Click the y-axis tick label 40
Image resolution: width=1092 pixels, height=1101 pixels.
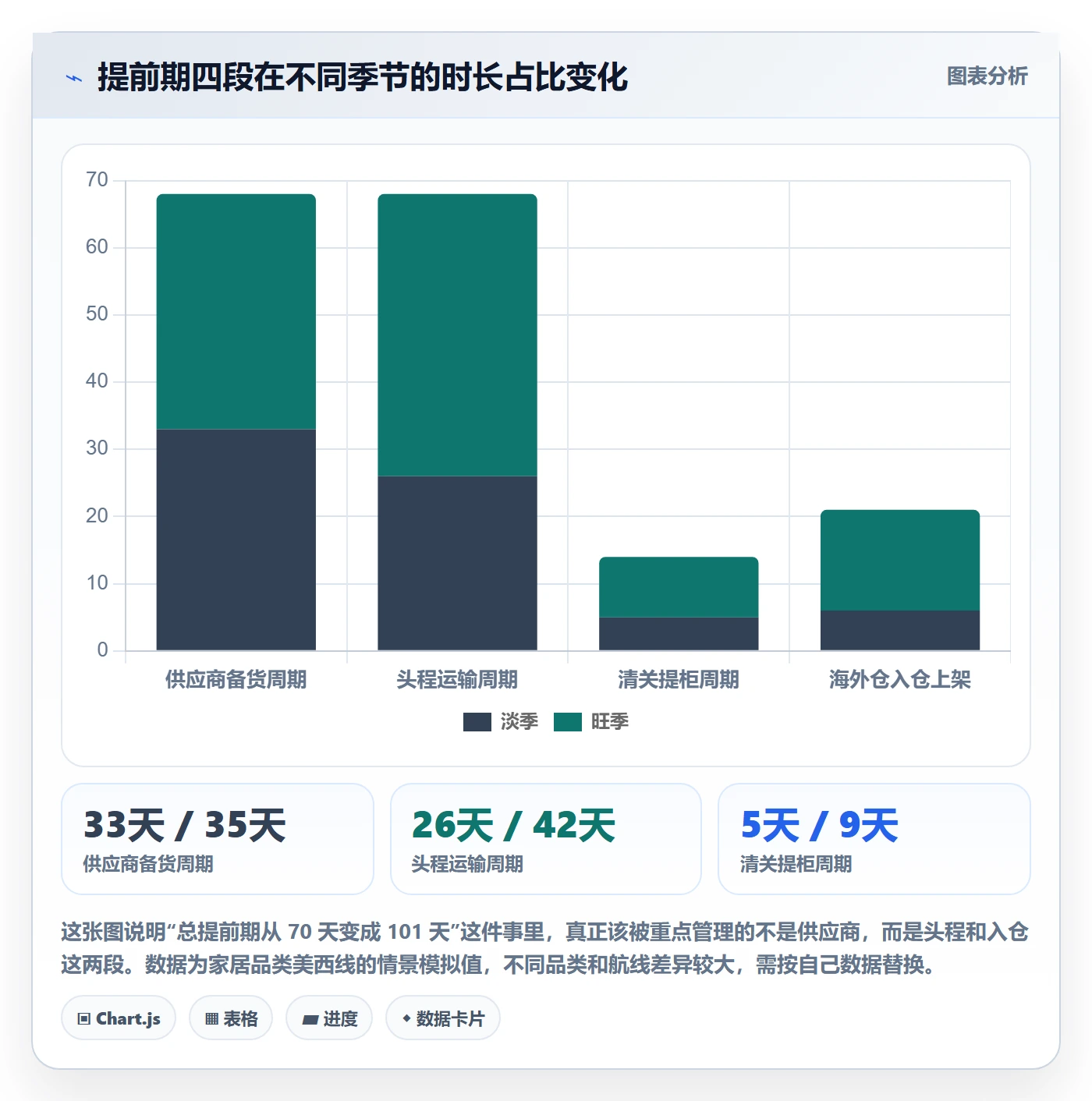97,381
